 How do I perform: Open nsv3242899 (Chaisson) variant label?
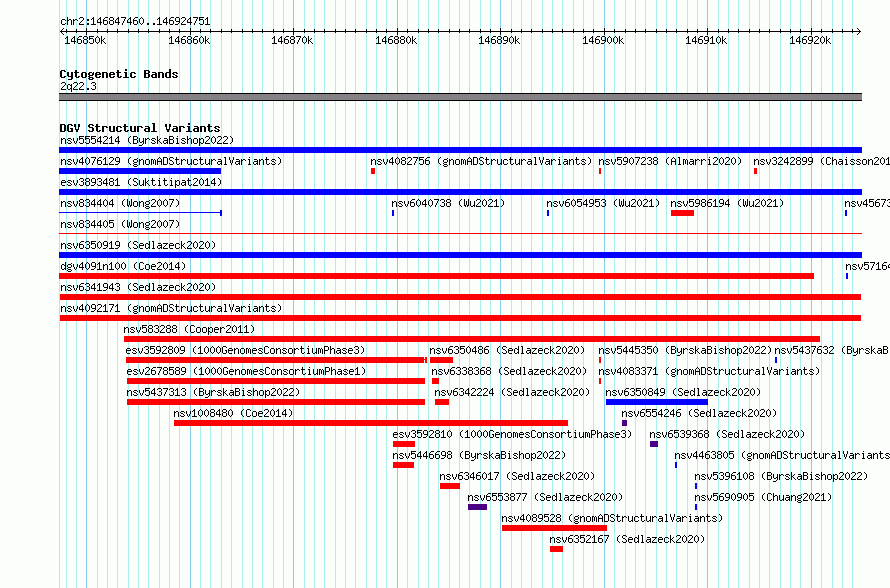pyautogui.click(x=821, y=161)
